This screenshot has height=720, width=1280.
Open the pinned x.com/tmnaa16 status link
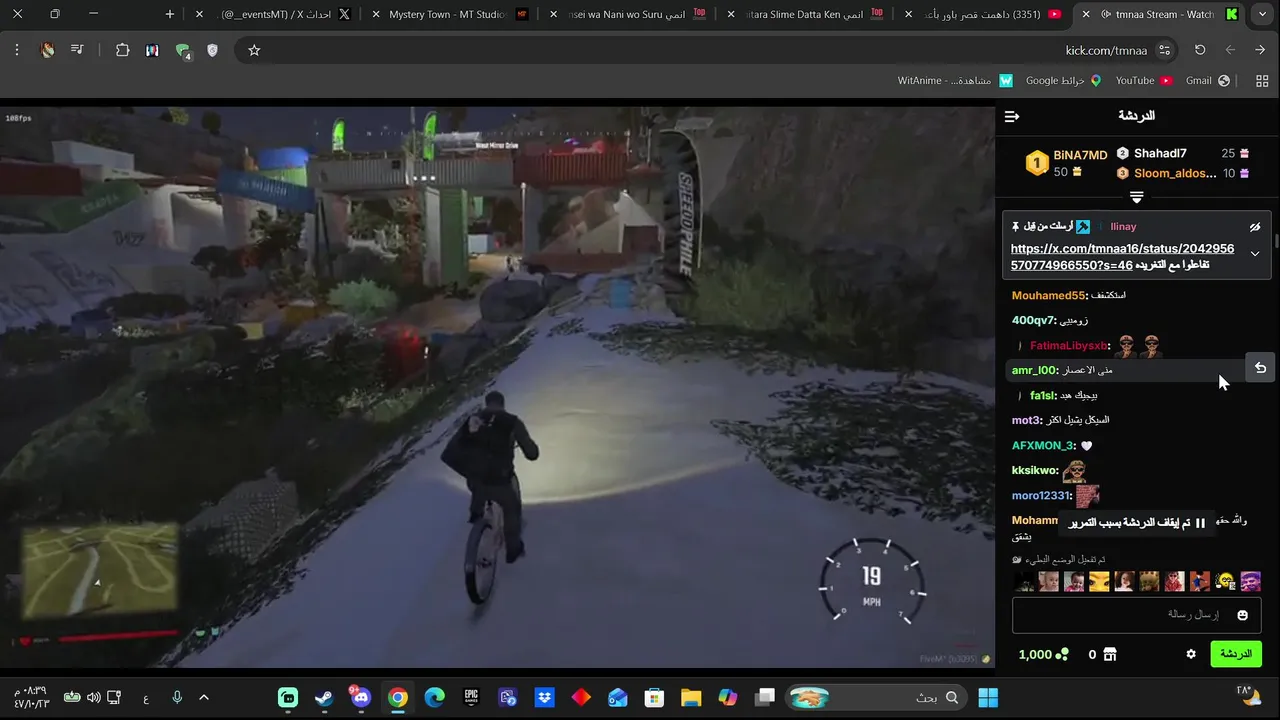[1122, 256]
